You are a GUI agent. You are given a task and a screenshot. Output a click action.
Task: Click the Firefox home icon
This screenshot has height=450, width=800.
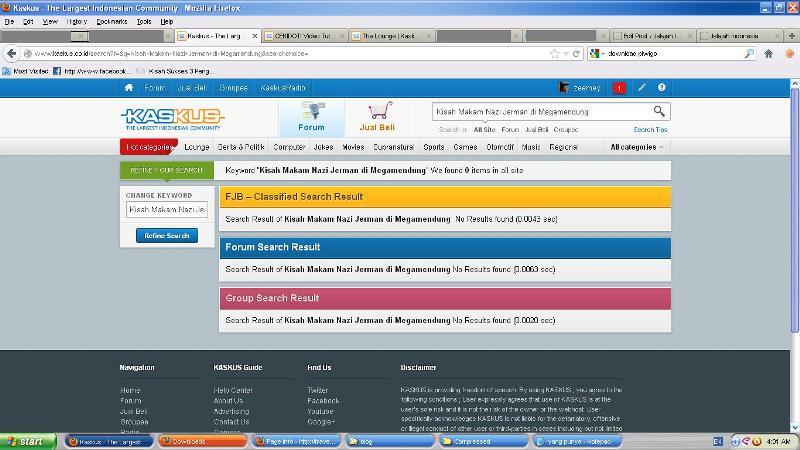[x=768, y=54]
